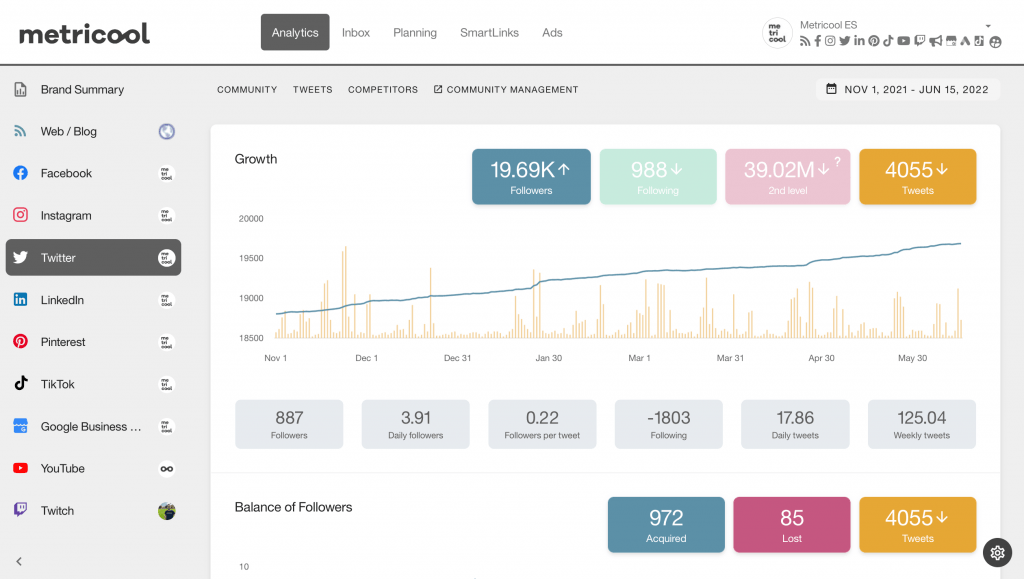Select the Web / Blog RSS icon in sidebar
This screenshot has height=579, width=1024.
click(20, 131)
